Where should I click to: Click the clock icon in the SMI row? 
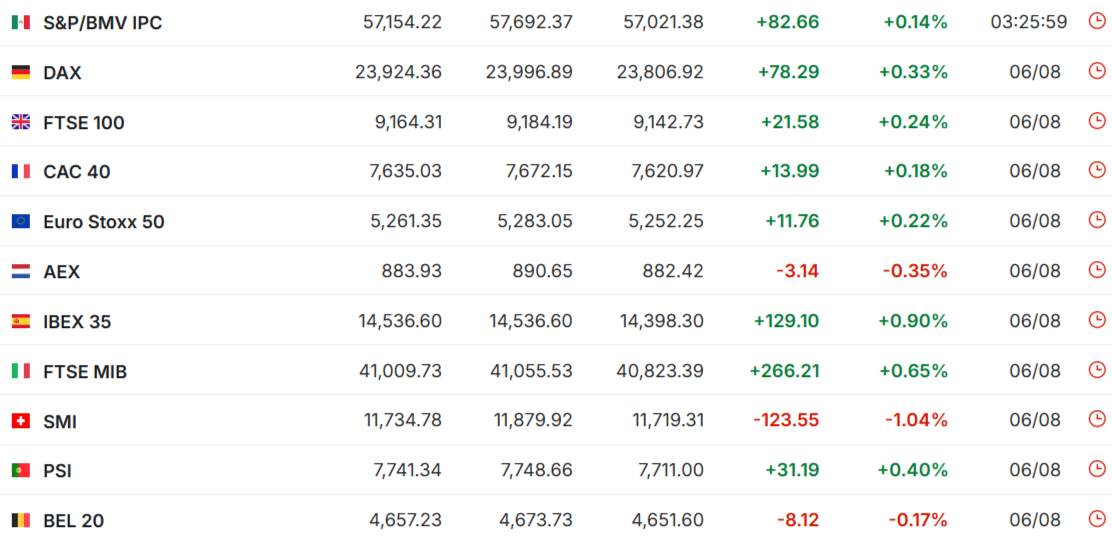[x=1096, y=419]
